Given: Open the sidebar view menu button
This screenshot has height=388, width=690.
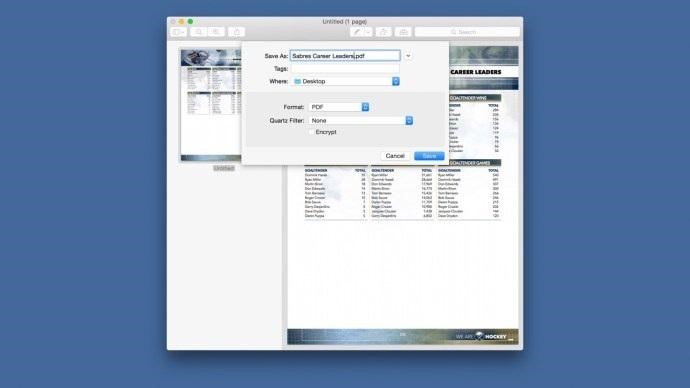Looking at the screenshot, I should click(178, 32).
